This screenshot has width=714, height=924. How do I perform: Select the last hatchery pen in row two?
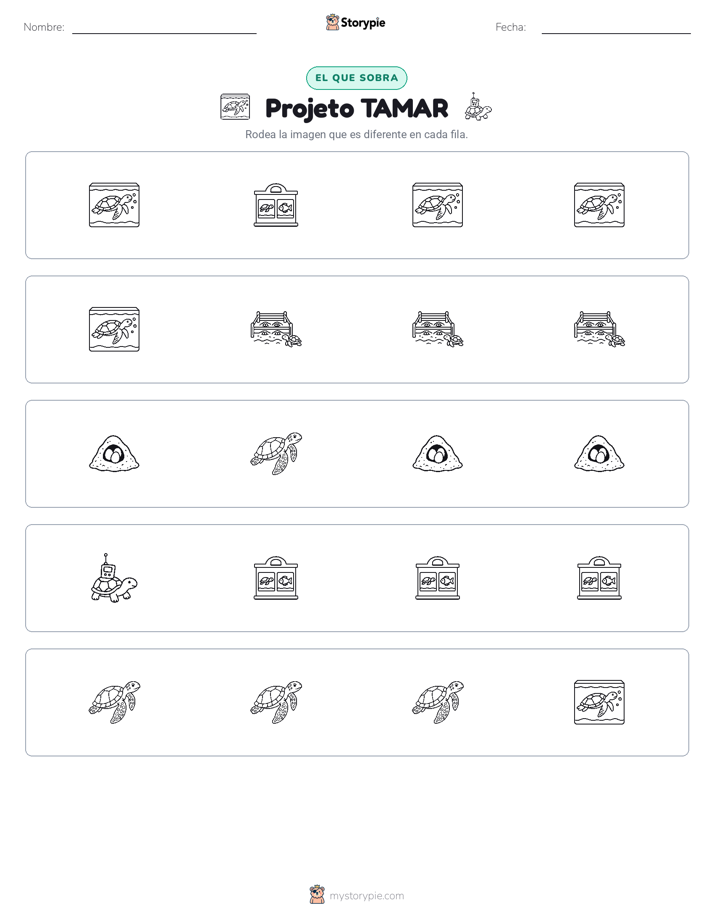tap(599, 329)
